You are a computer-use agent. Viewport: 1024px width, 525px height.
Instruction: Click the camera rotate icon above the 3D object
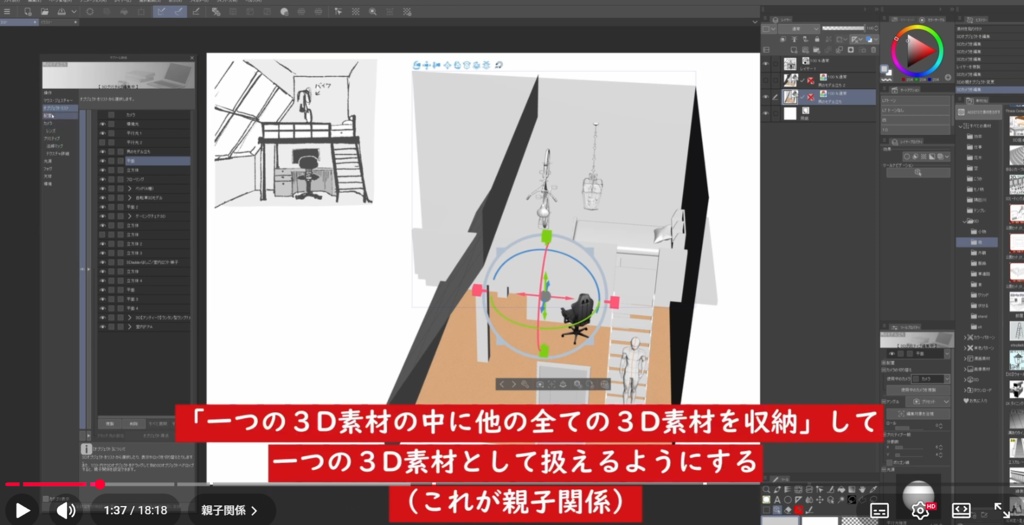point(417,65)
